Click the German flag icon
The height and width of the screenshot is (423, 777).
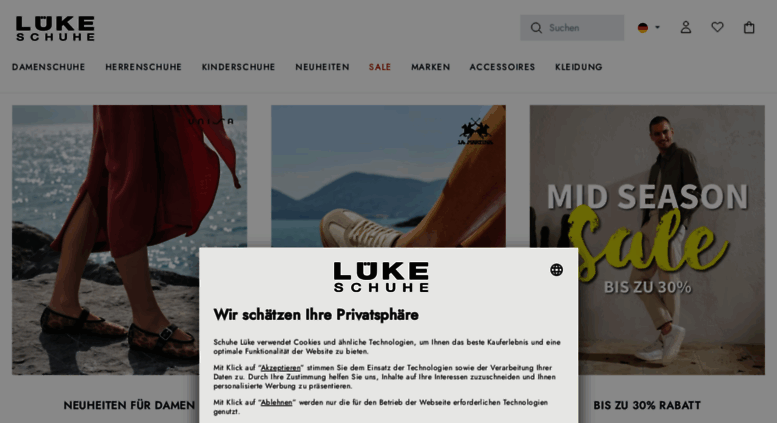(x=643, y=28)
